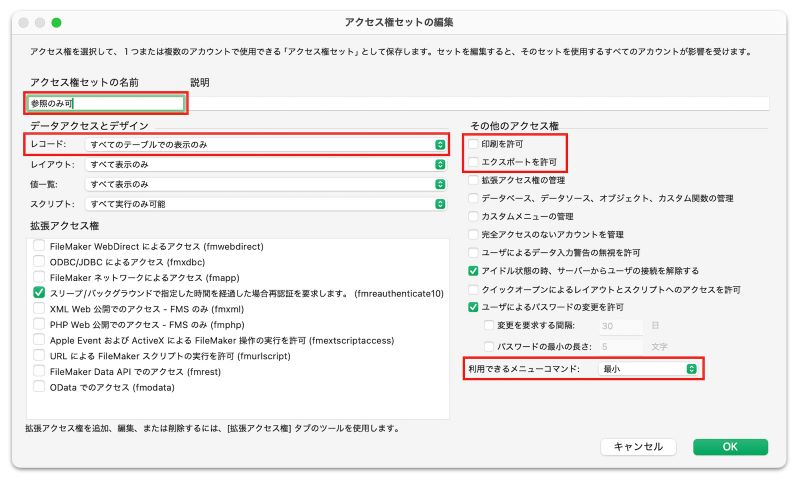Uncheck ユーザによるパスワードの変更を許可
The width and height of the screenshot is (800, 481).
pyautogui.click(x=473, y=307)
